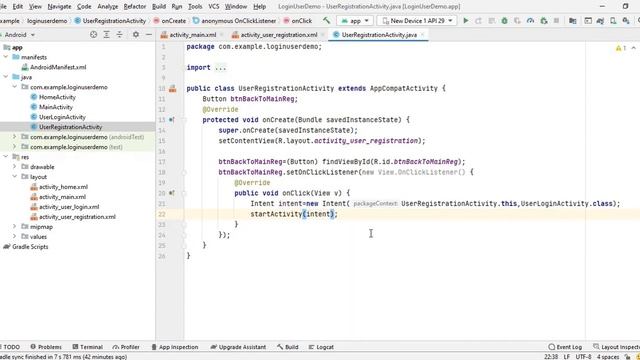
Task: Open Project panel settings gear
Action: [136, 35]
